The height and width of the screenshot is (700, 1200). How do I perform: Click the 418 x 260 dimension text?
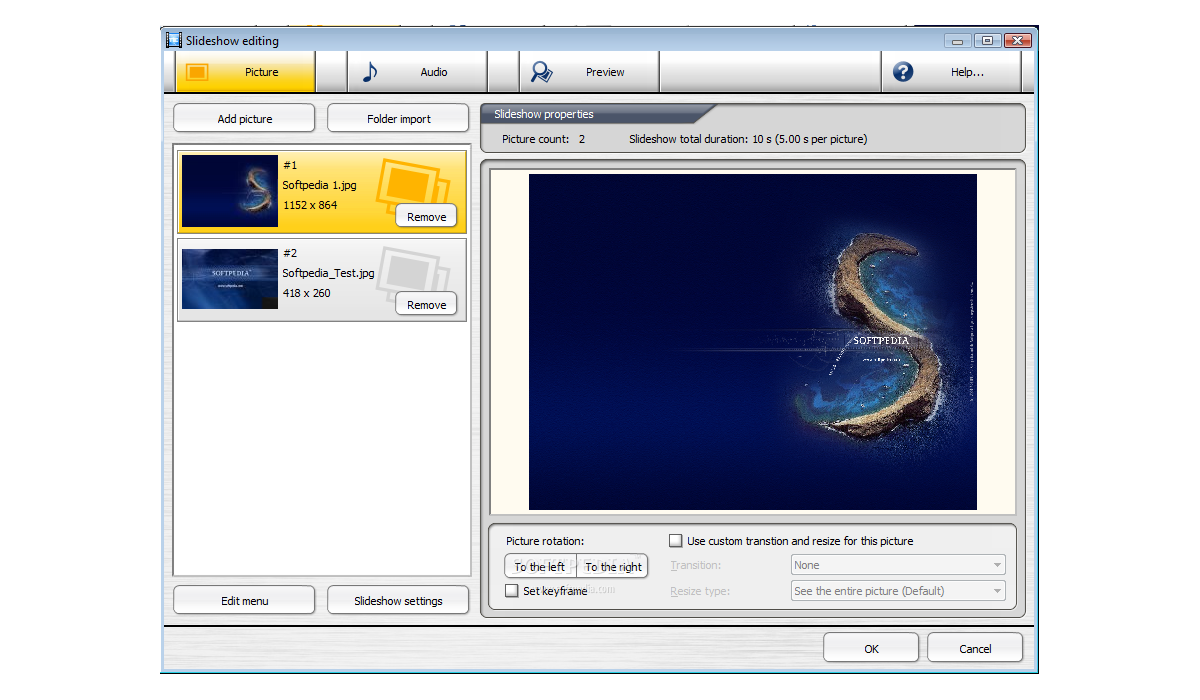pyautogui.click(x=306, y=293)
